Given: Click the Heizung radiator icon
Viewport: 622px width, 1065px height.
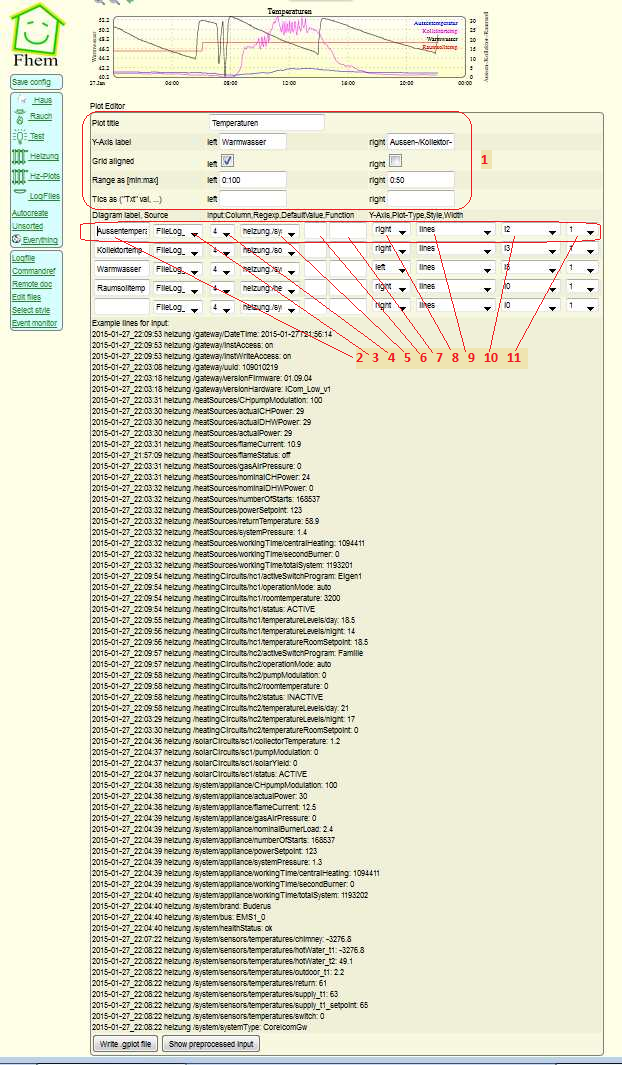Looking at the screenshot, I should coord(19,156).
